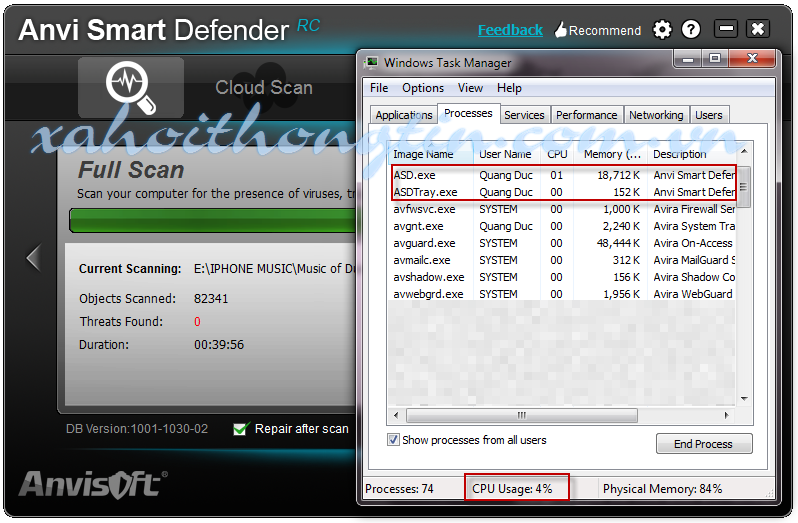Screen dimensions: 798x523
Task: Select the avmailc.exe process row
Action: pyautogui.click(x=562, y=260)
